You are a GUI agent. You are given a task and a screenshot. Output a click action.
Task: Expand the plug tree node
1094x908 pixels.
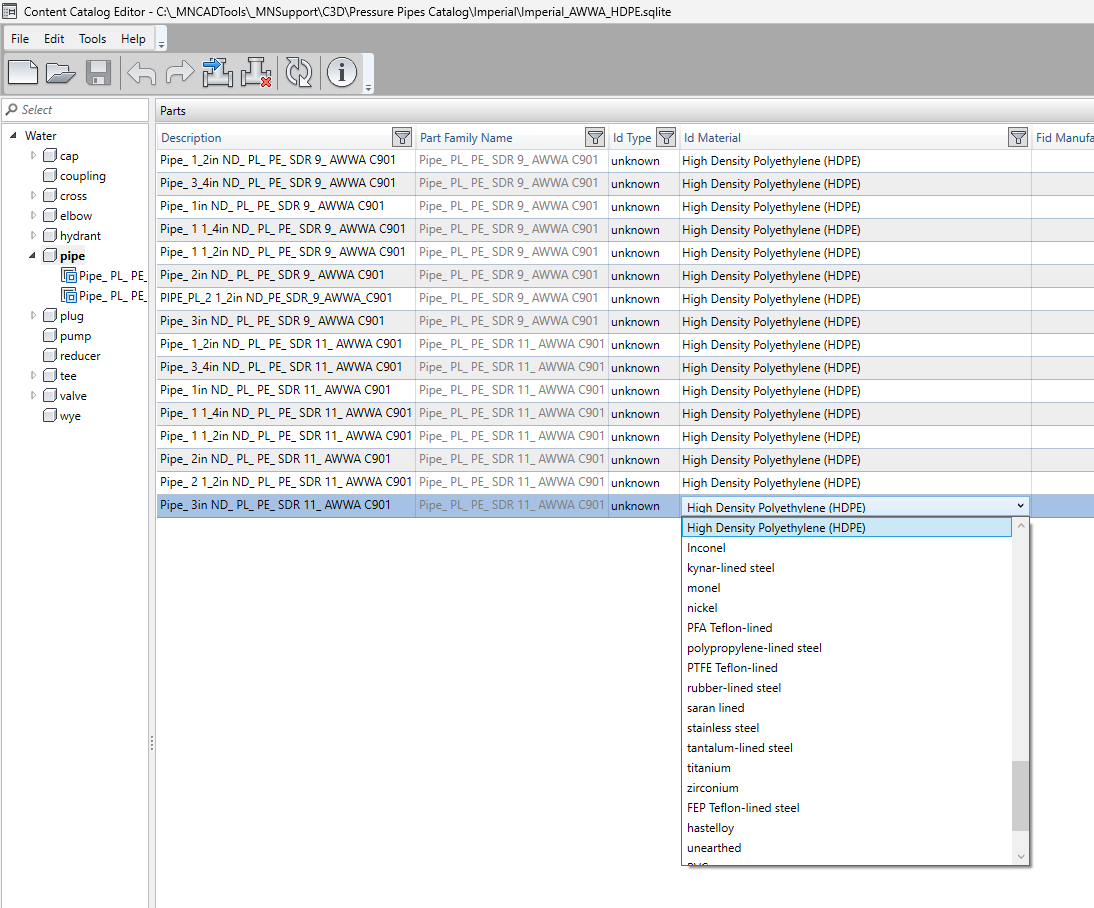(x=33, y=315)
